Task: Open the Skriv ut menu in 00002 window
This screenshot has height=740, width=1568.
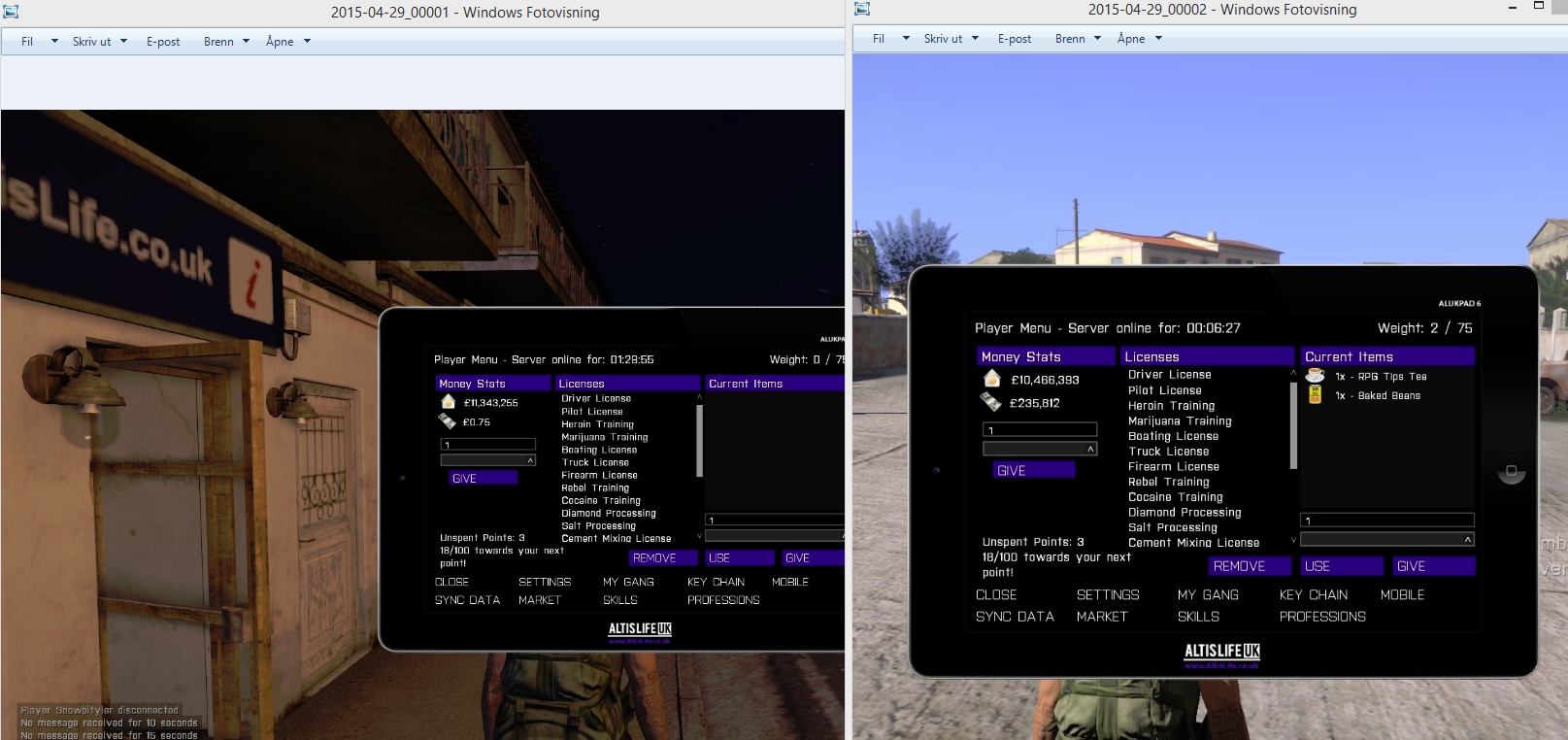Action: pos(943,38)
